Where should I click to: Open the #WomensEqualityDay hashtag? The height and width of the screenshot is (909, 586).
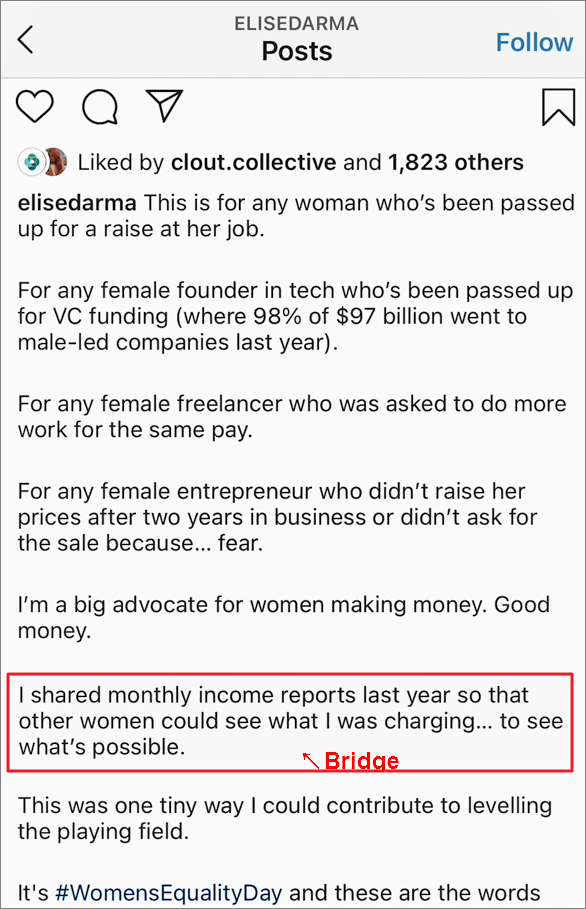169,893
